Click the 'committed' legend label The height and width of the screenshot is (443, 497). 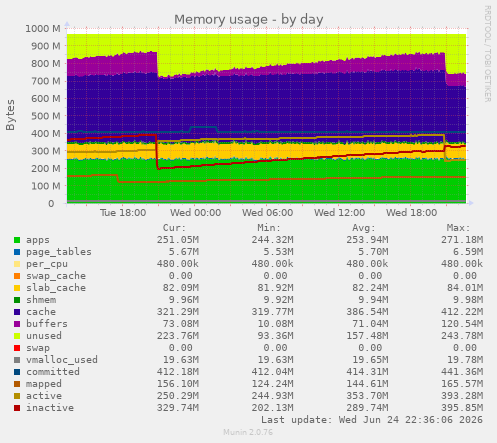pyautogui.click(x=53, y=372)
